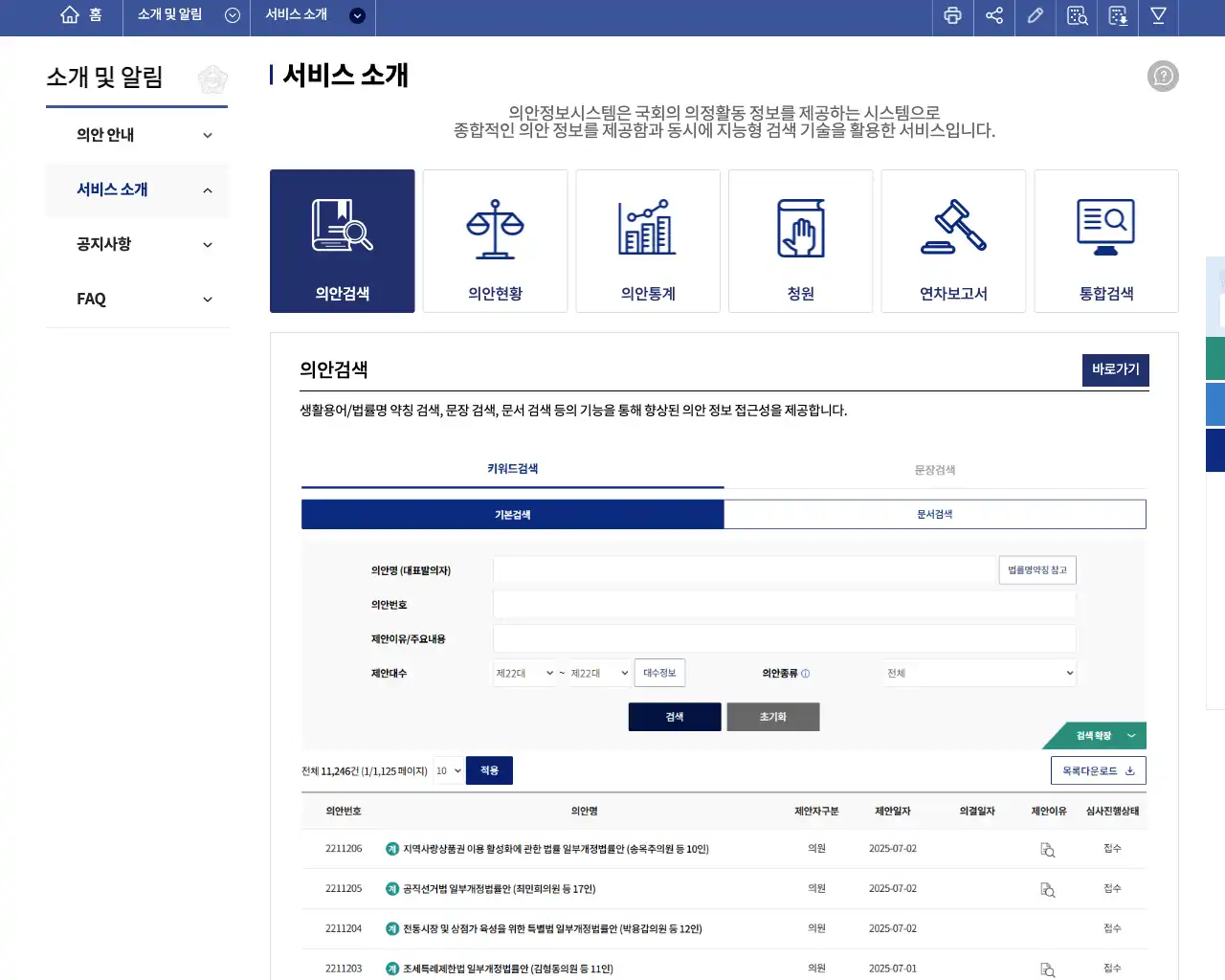Click the gray 초기화 reset button
This screenshot has width=1225, height=980.
pyautogui.click(x=773, y=717)
